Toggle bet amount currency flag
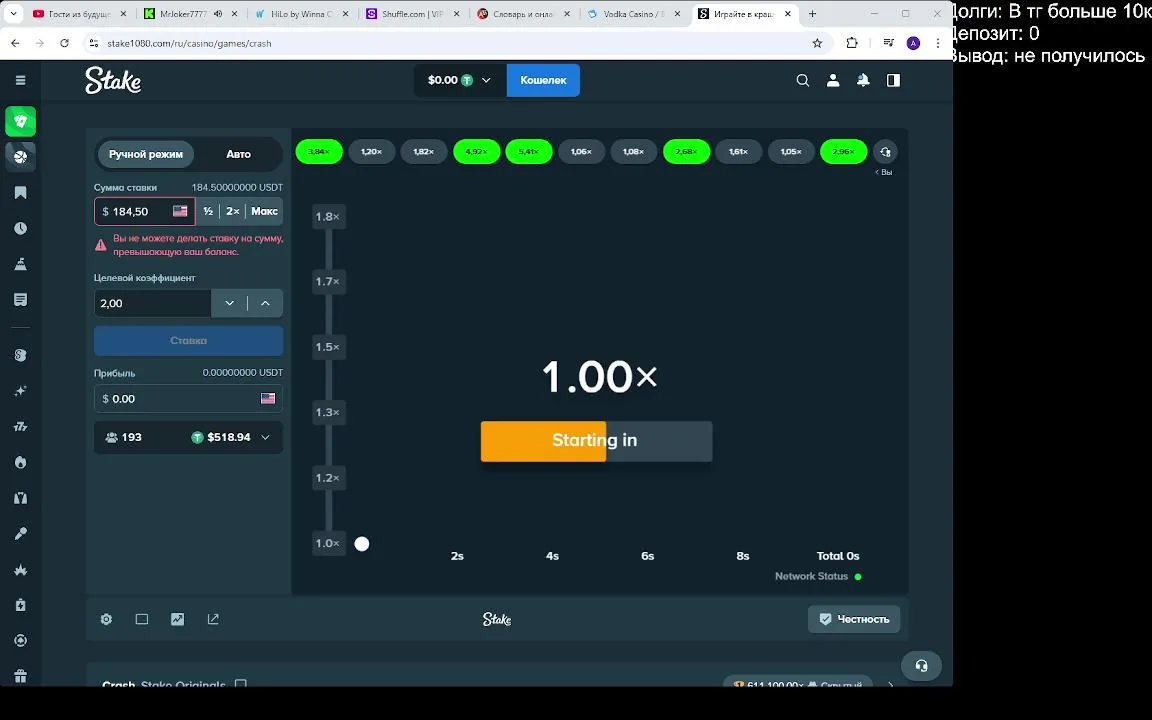1152x720 pixels. pyautogui.click(x=180, y=211)
